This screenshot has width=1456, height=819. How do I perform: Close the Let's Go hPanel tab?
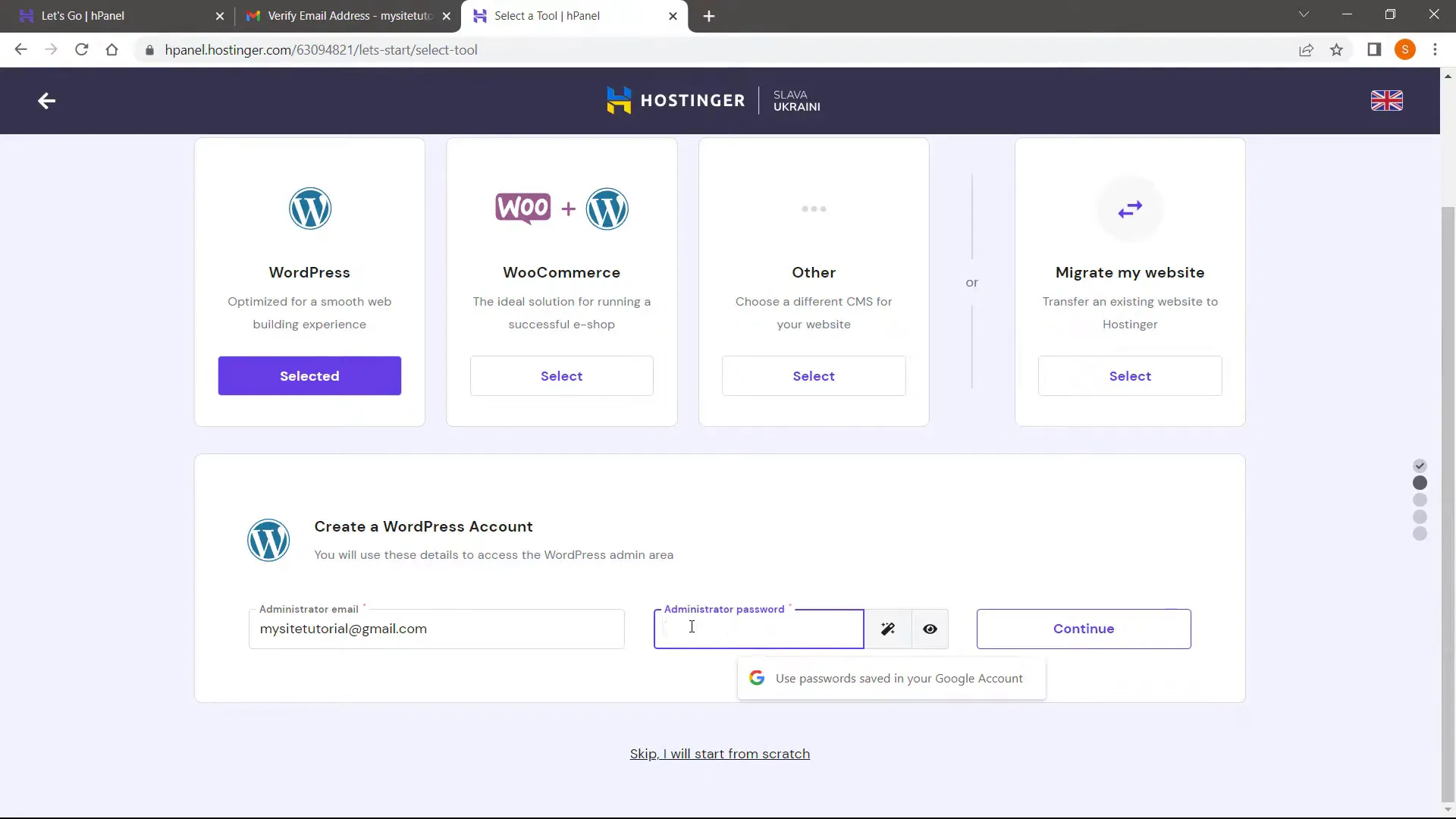point(220,16)
